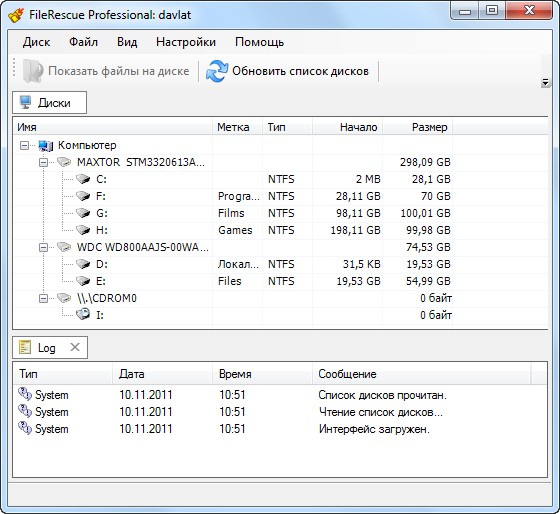This screenshot has height=514, width=560.
Task: Sort disks by Начало column header
Action: 348,127
